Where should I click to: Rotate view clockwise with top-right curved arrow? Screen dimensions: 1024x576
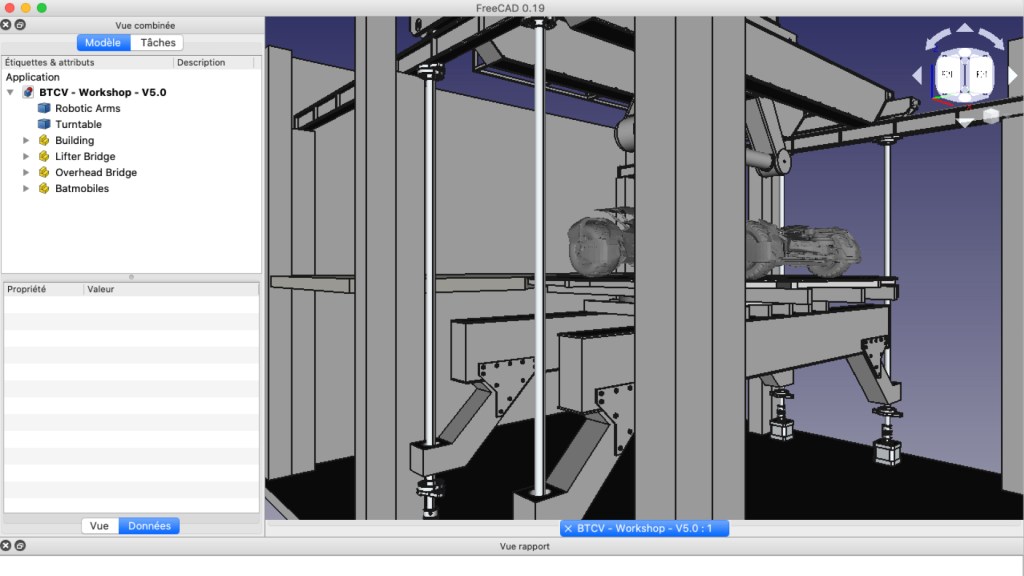(992, 39)
